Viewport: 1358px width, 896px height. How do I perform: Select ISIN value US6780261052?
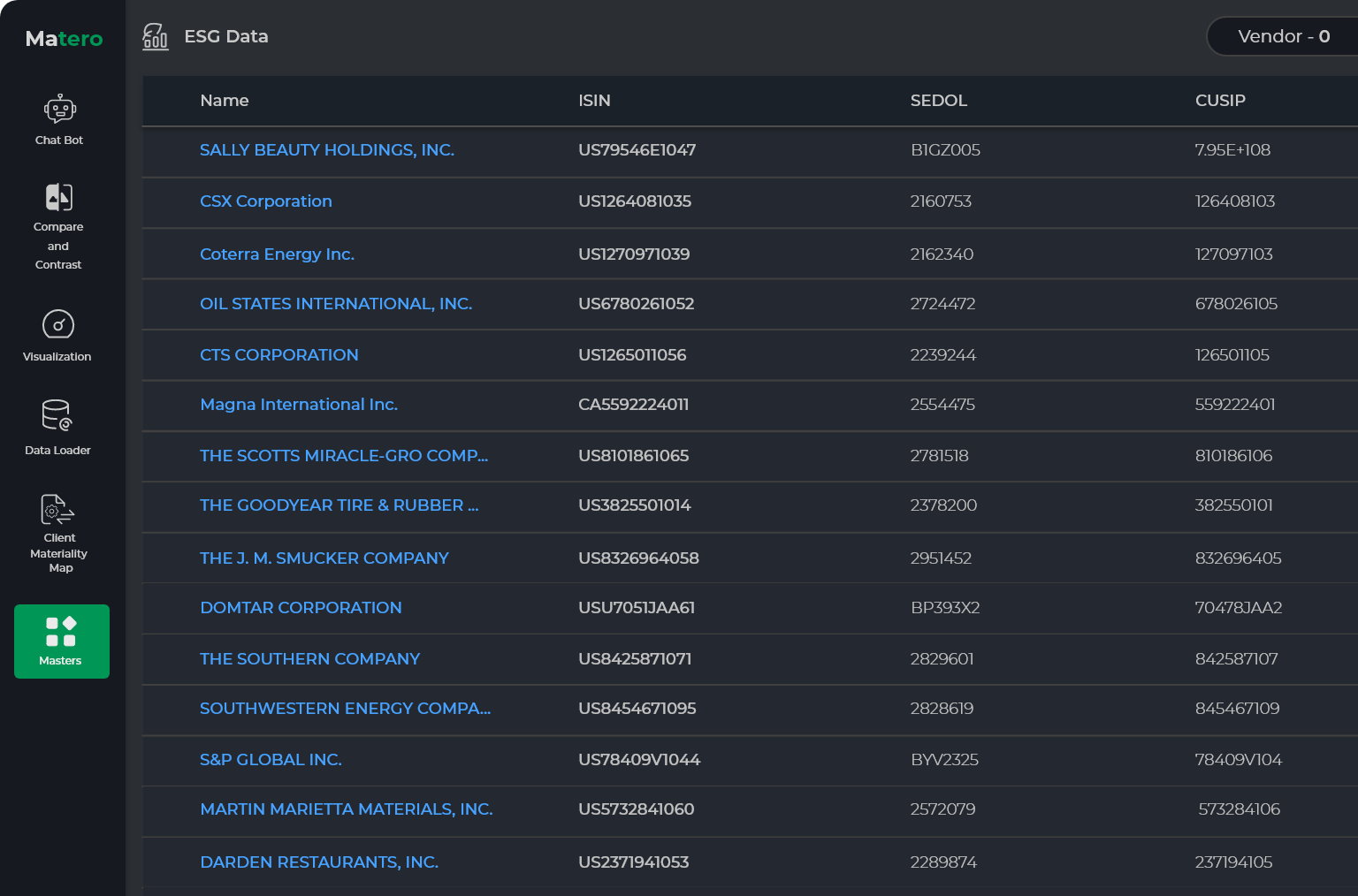pyautogui.click(x=637, y=304)
